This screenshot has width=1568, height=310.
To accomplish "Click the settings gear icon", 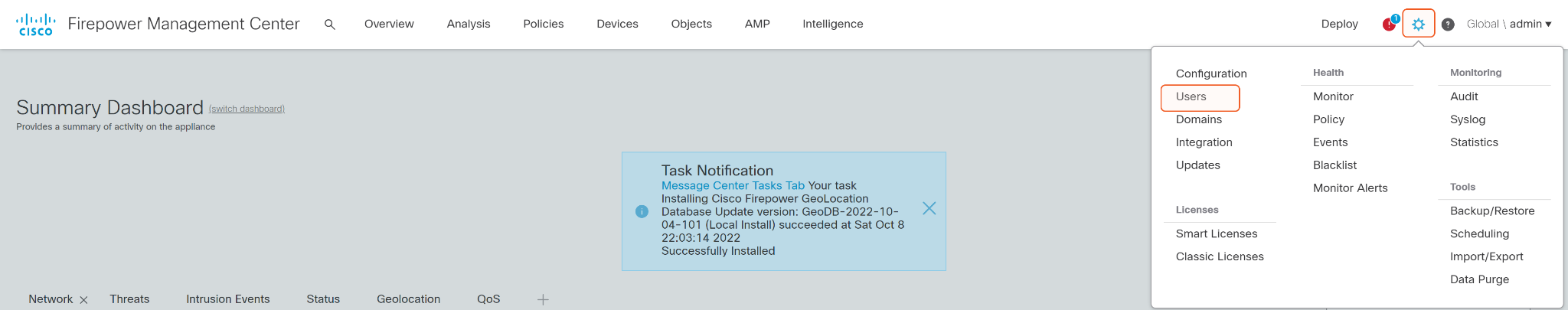I will [x=1419, y=24].
